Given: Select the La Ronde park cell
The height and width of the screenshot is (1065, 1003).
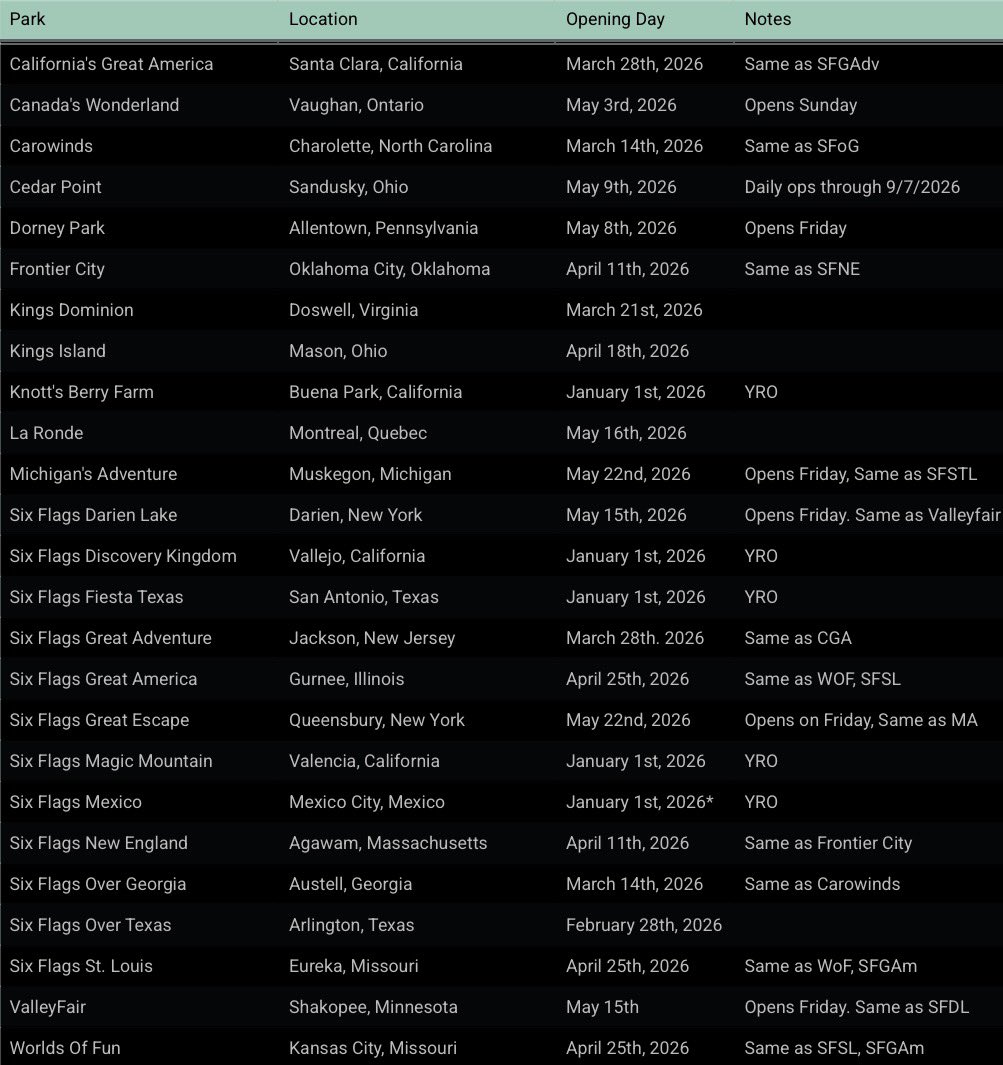Looking at the screenshot, I should (x=46, y=433).
